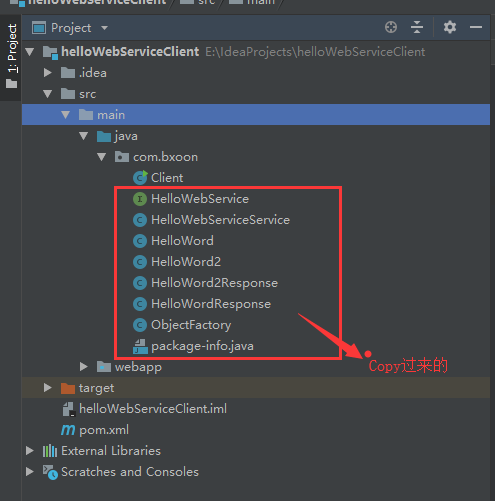Screen dimensions: 495x501
Task: Select the Client class icon
Action: click(140, 178)
